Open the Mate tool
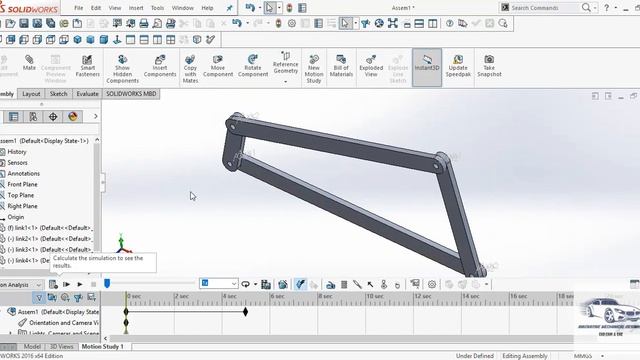Viewport: 640px width, 360px height. click(x=29, y=63)
